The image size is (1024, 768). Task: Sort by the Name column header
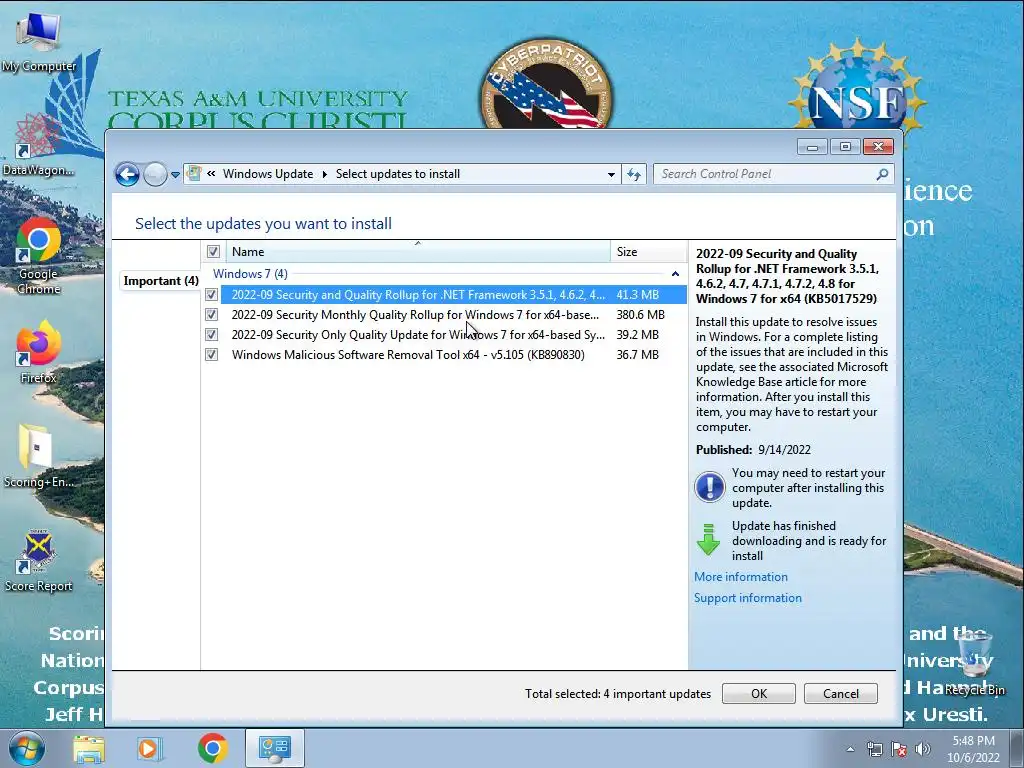pyautogui.click(x=418, y=251)
